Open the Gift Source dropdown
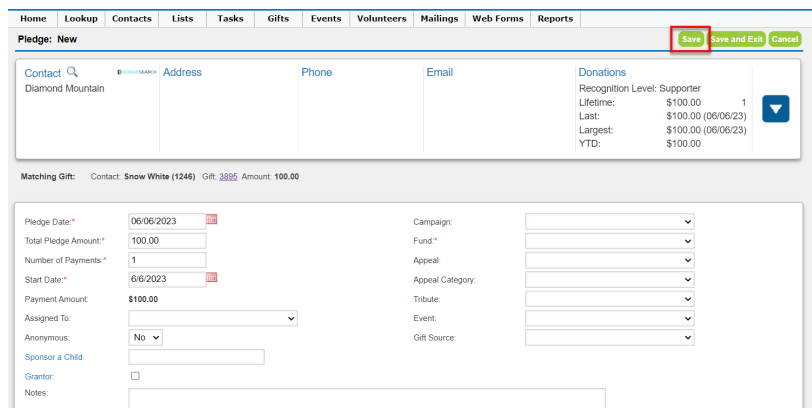Viewport: 812px width, 412px height. coord(610,337)
